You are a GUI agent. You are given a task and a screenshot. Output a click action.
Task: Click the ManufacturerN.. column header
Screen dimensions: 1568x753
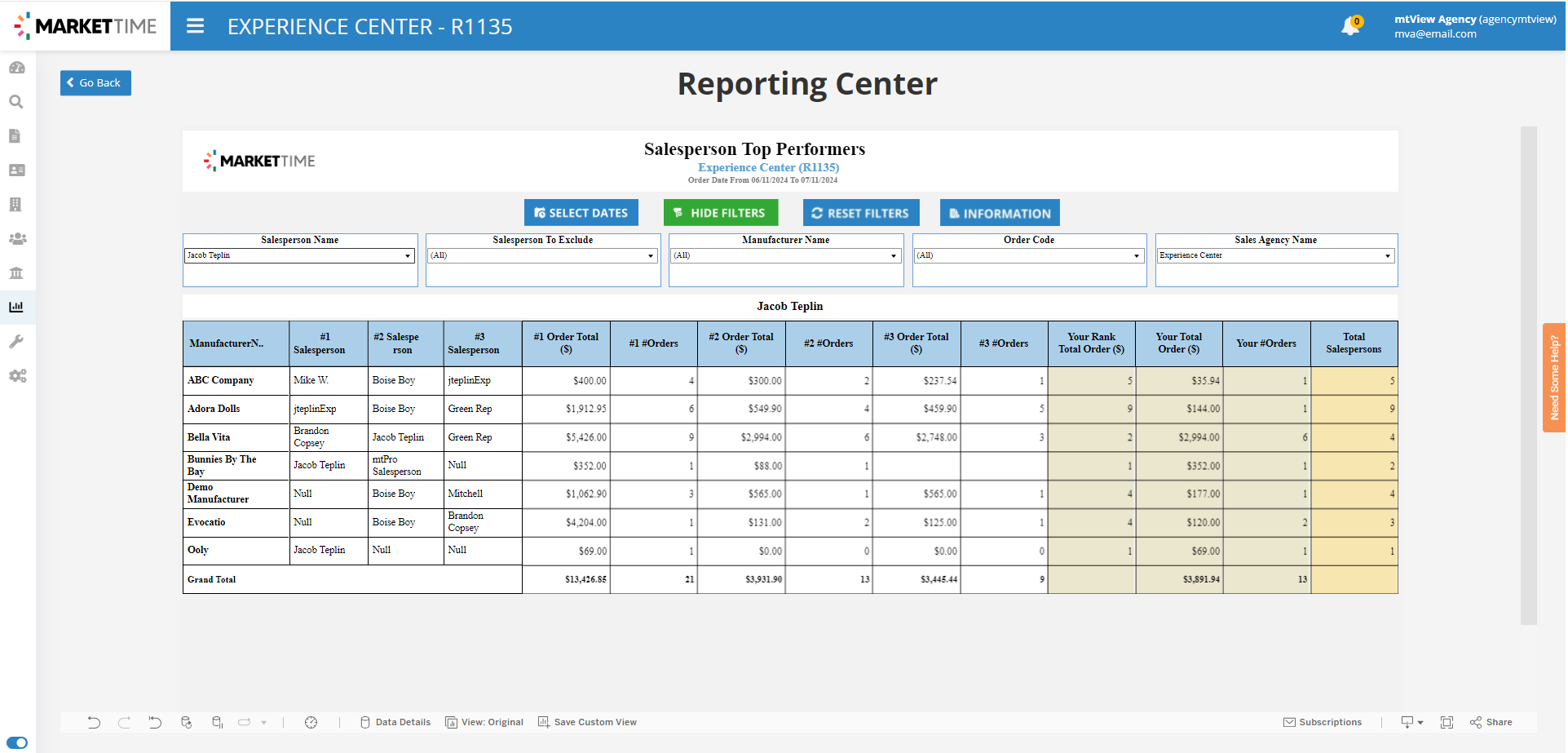point(236,343)
